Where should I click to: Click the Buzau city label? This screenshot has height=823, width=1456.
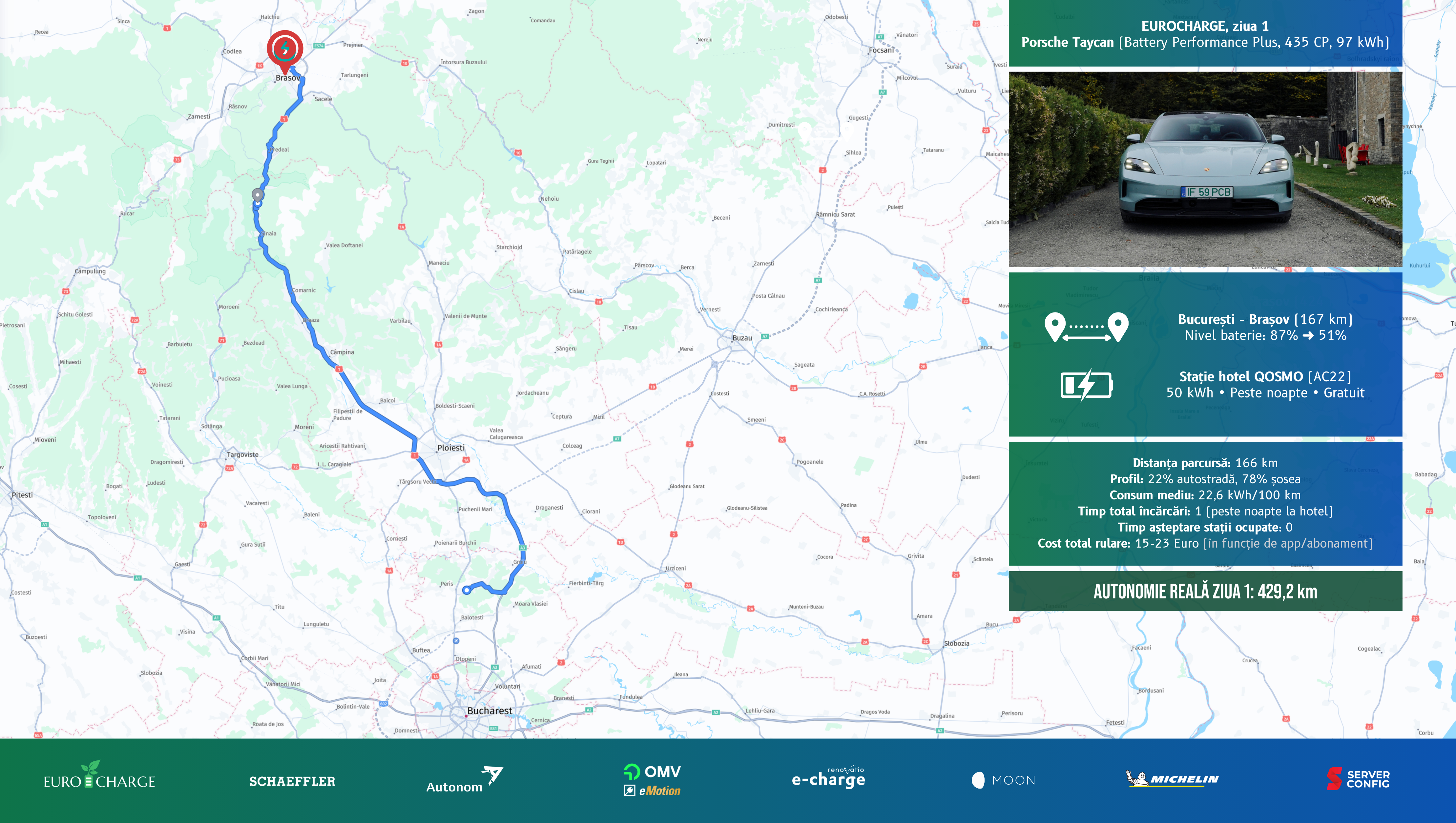tap(742, 338)
